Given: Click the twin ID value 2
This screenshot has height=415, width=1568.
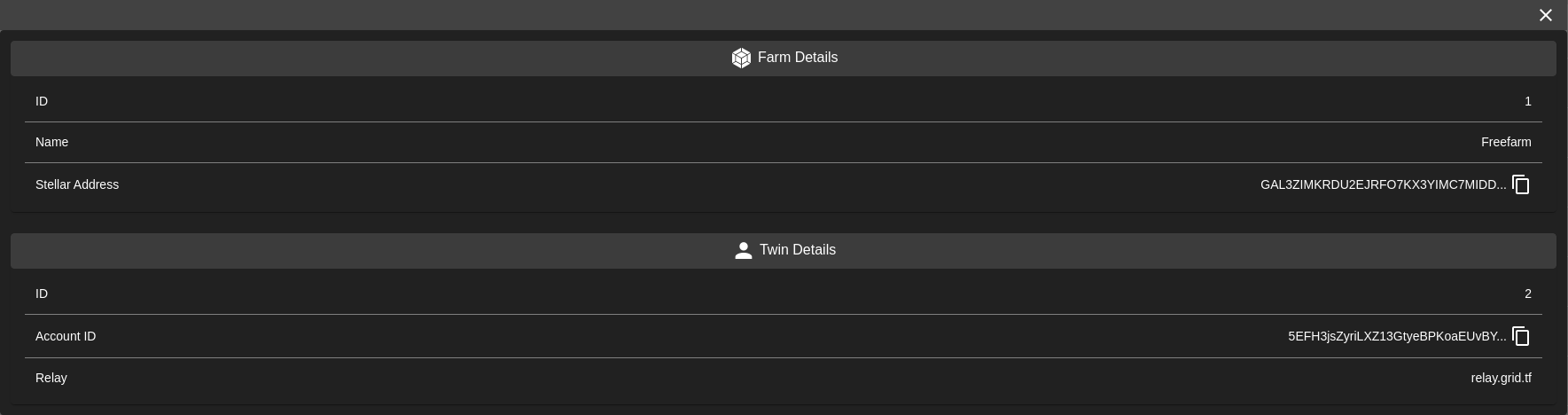Looking at the screenshot, I should [1527, 294].
